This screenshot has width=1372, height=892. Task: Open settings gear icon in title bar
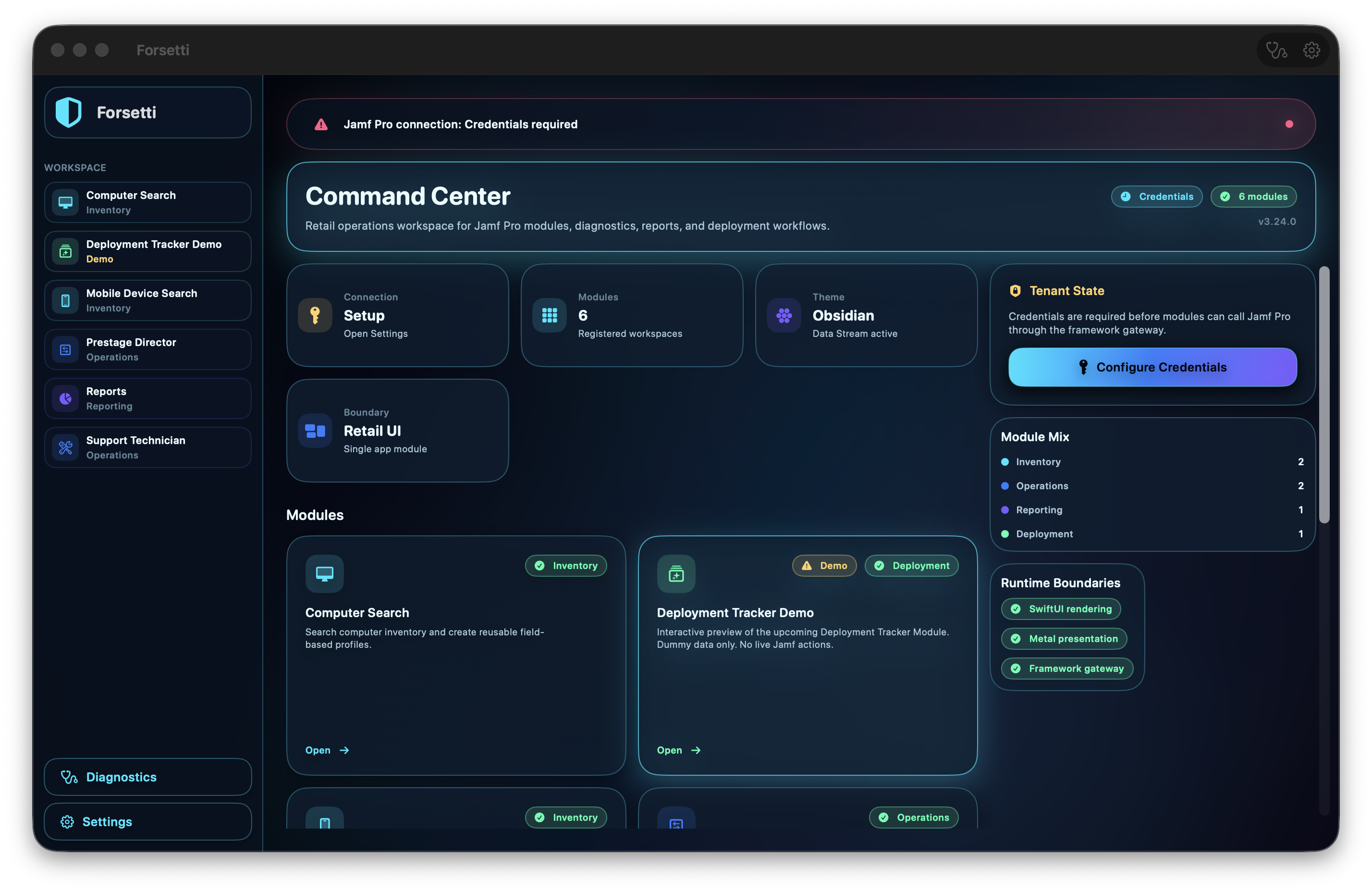tap(1311, 50)
